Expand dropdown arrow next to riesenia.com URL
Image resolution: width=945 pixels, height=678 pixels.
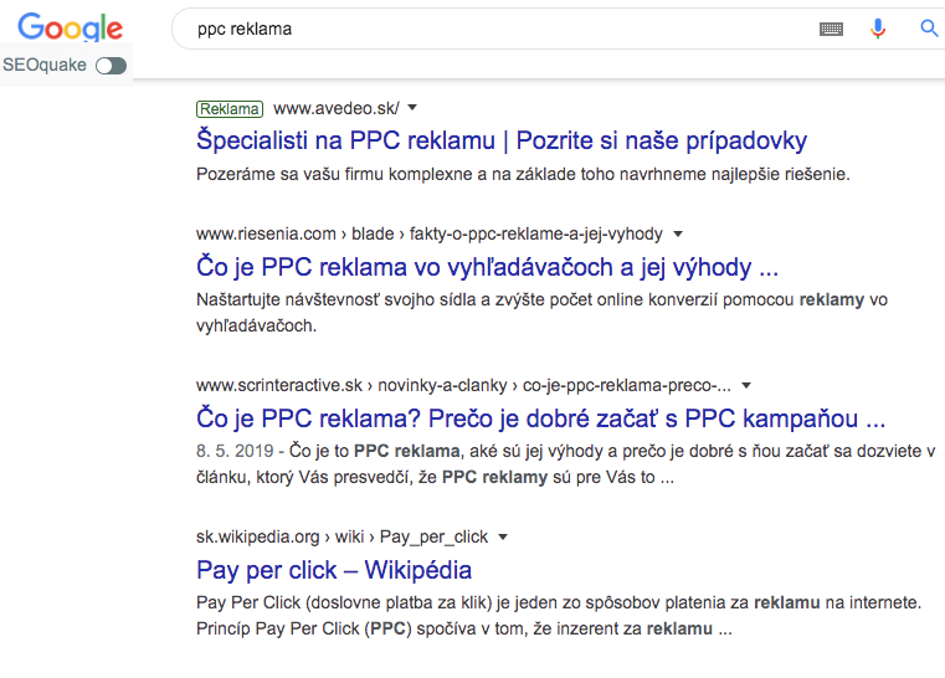(x=678, y=234)
